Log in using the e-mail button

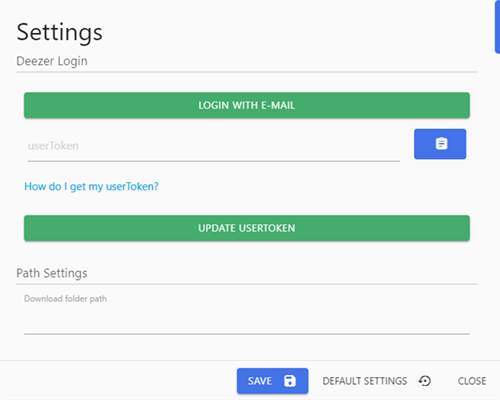(x=247, y=105)
